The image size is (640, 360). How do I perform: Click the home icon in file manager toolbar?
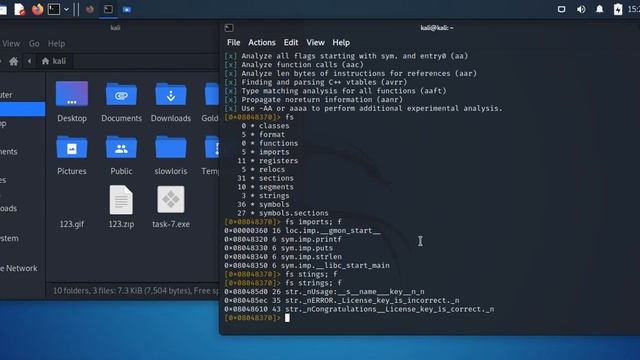(13, 61)
